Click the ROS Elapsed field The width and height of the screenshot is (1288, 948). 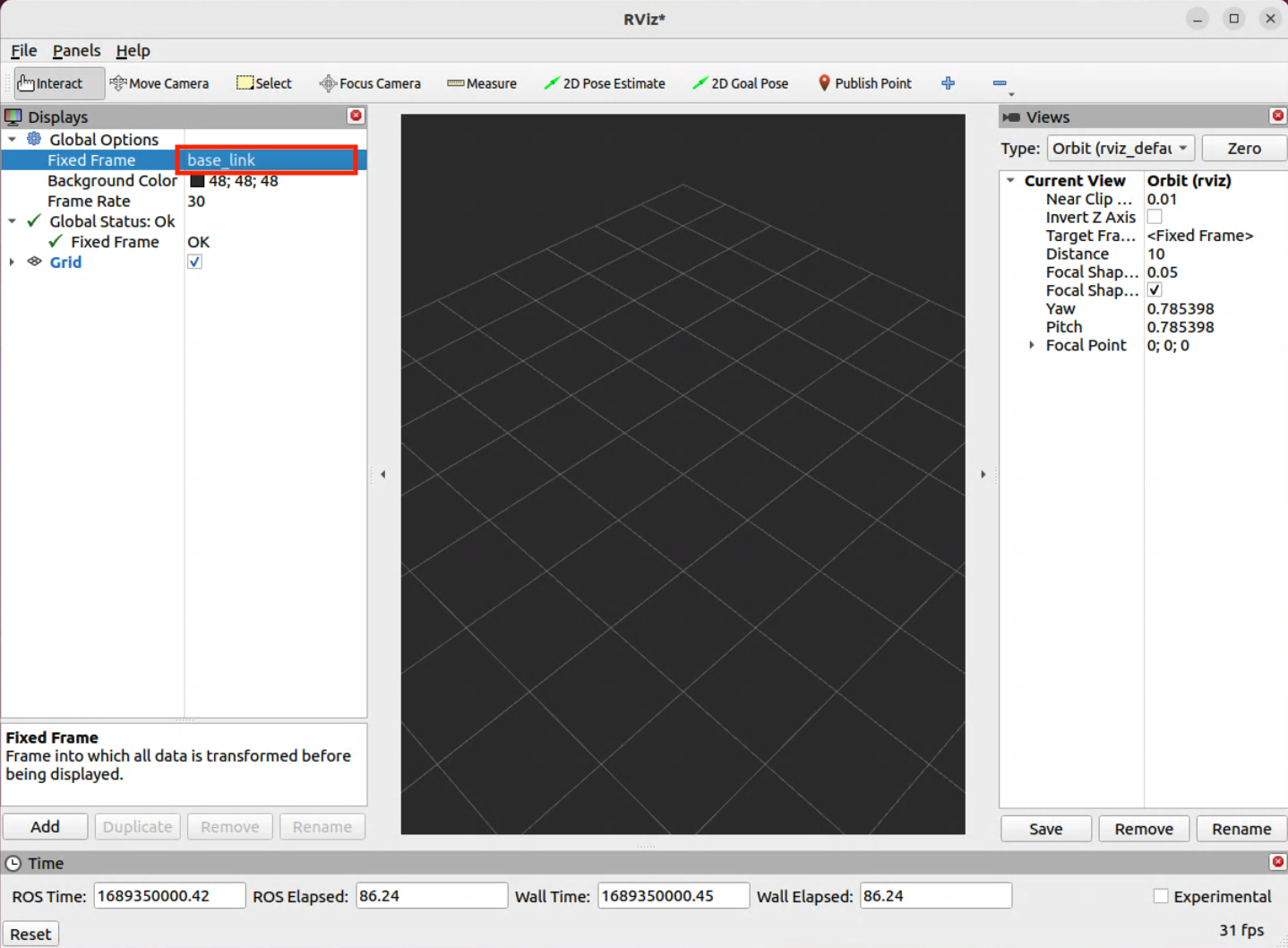432,895
